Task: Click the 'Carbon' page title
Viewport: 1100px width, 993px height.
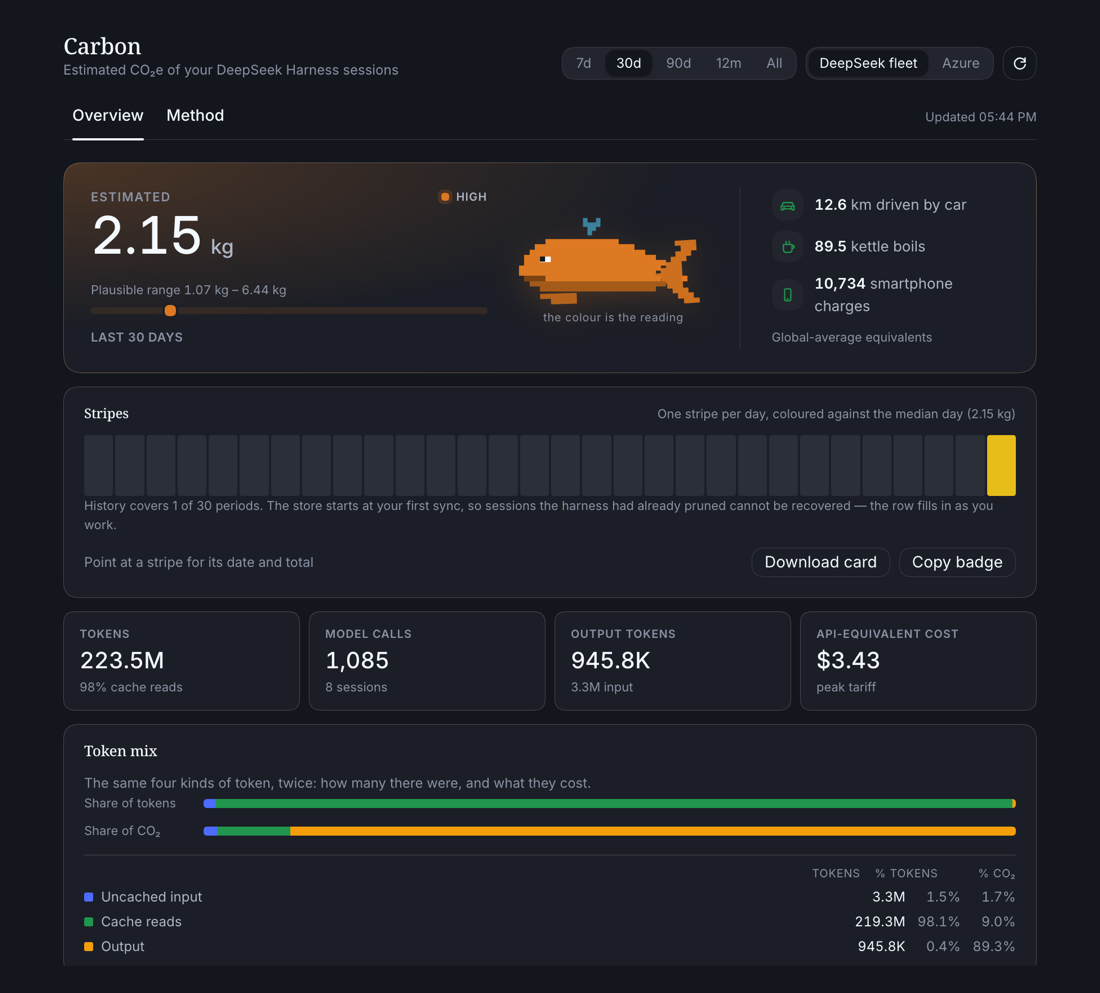Action: coord(102,46)
